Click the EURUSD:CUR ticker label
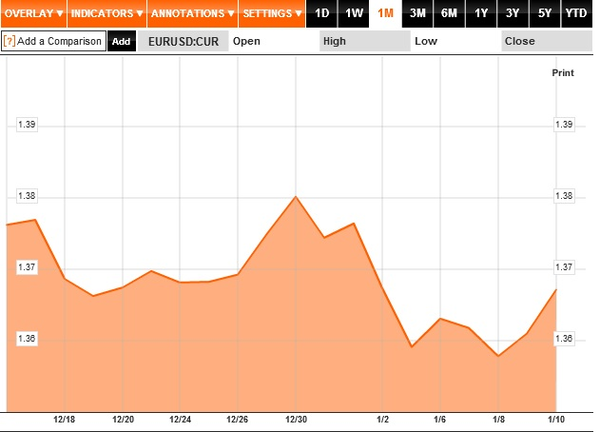 [183, 41]
